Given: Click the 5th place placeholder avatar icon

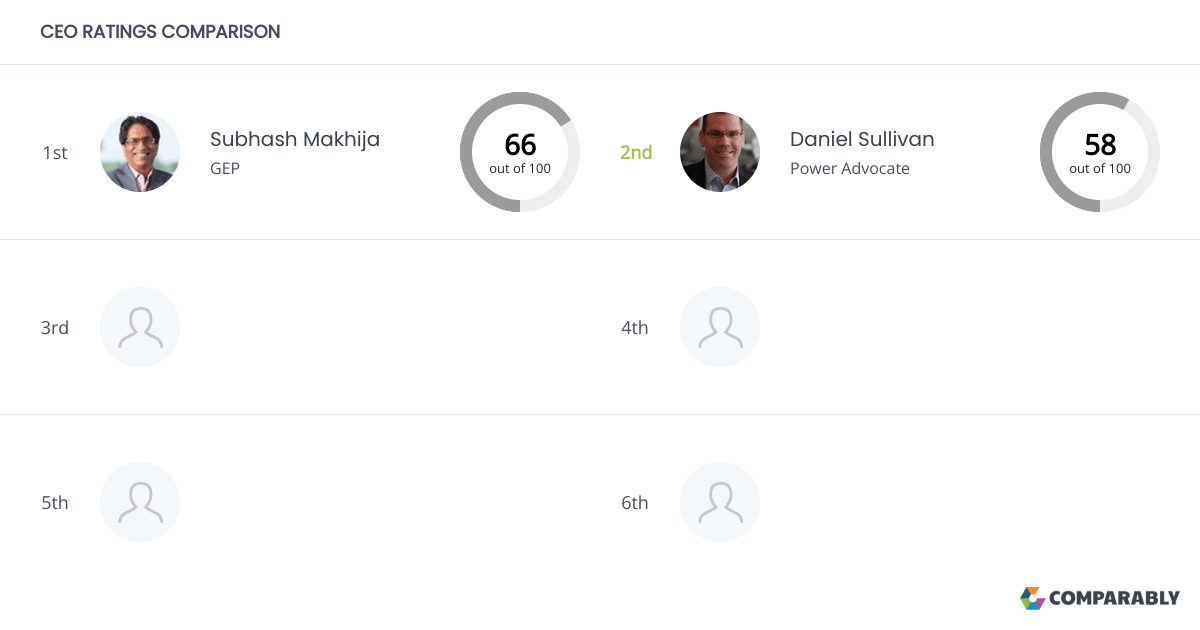Looking at the screenshot, I should pyautogui.click(x=140, y=502).
